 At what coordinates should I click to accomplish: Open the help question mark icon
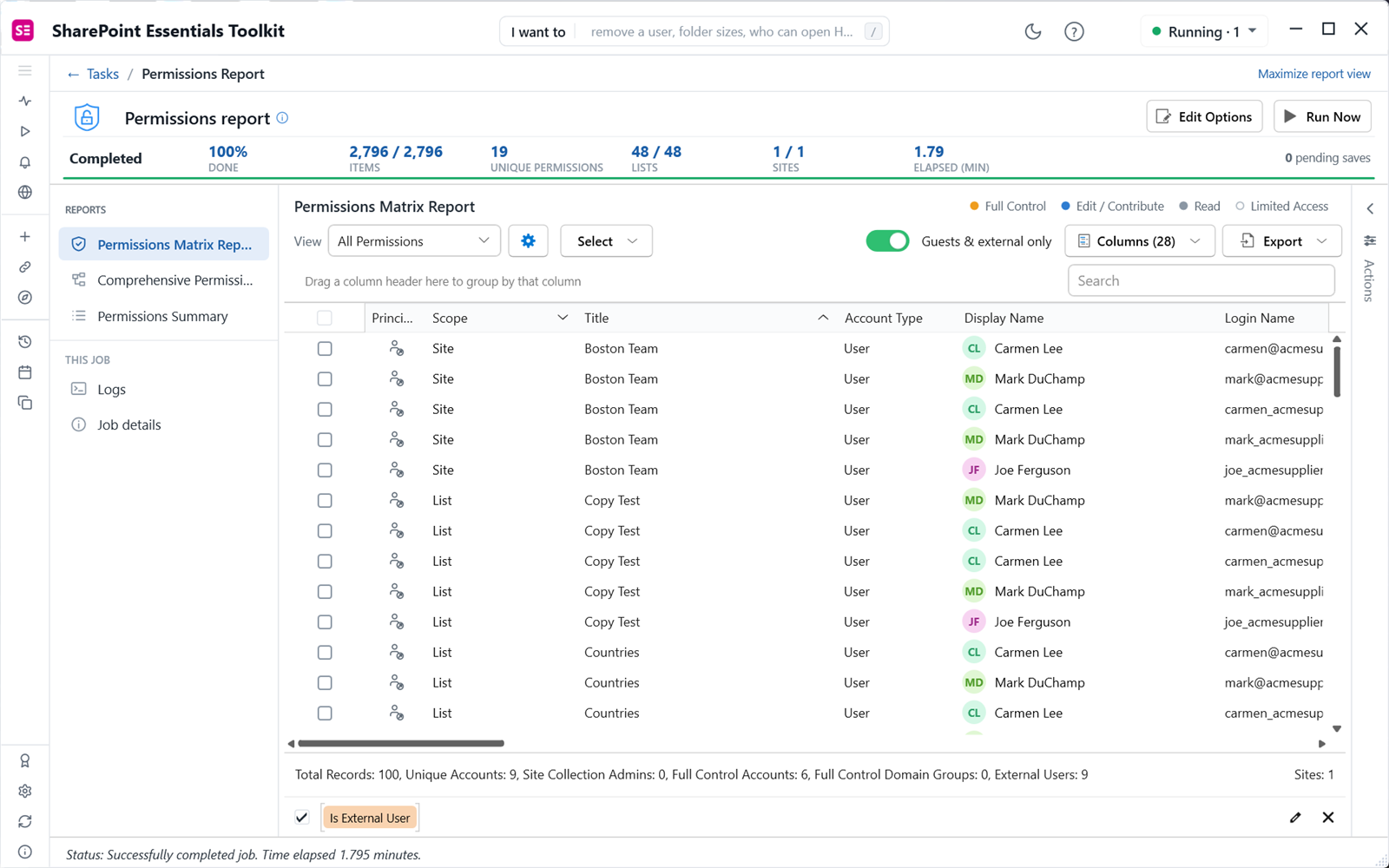pyautogui.click(x=1074, y=31)
